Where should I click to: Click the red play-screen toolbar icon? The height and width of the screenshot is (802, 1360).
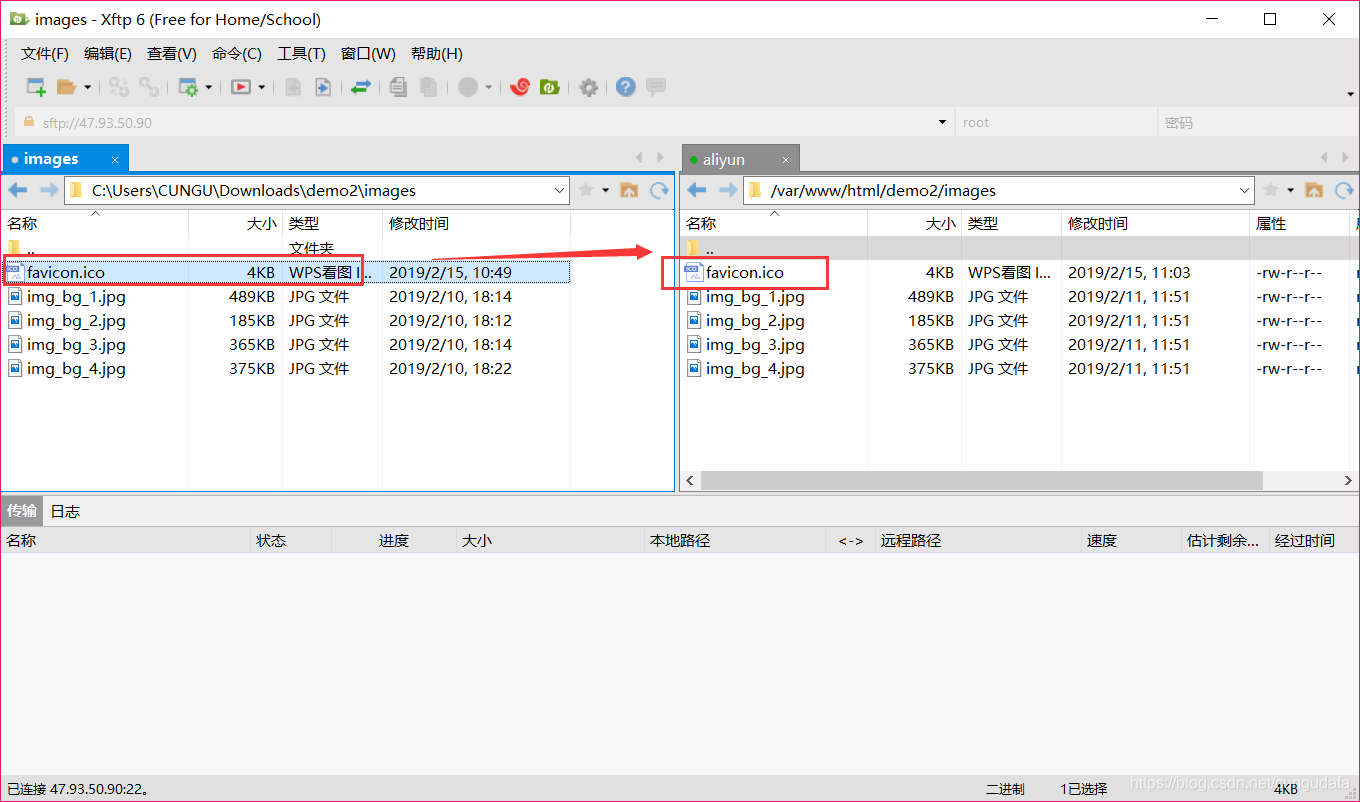[x=241, y=87]
